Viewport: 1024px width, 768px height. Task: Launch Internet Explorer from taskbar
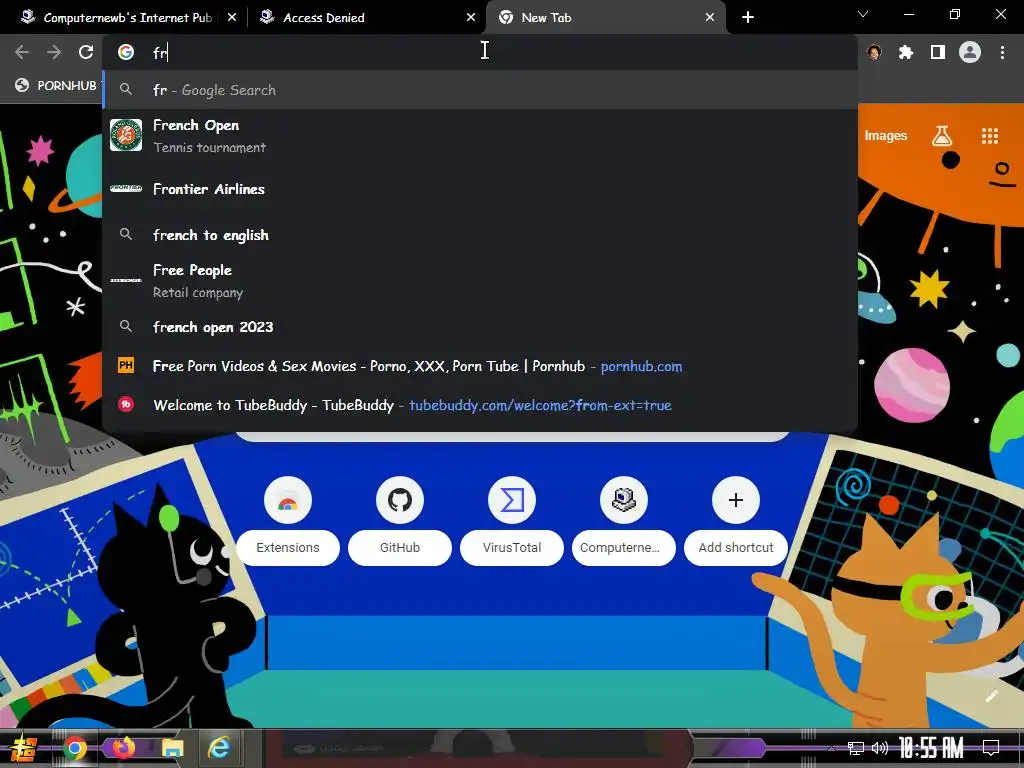(x=219, y=748)
